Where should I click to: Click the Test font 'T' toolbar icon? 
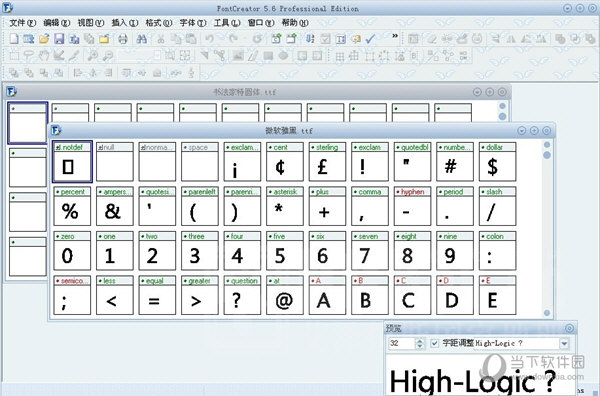(x=341, y=39)
